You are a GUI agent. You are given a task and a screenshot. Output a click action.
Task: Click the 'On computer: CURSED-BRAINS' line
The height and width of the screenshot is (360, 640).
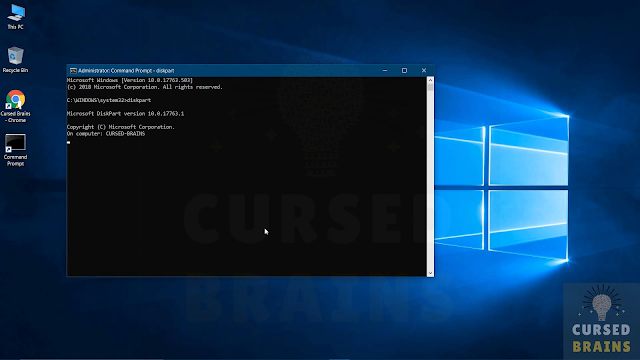click(106, 133)
